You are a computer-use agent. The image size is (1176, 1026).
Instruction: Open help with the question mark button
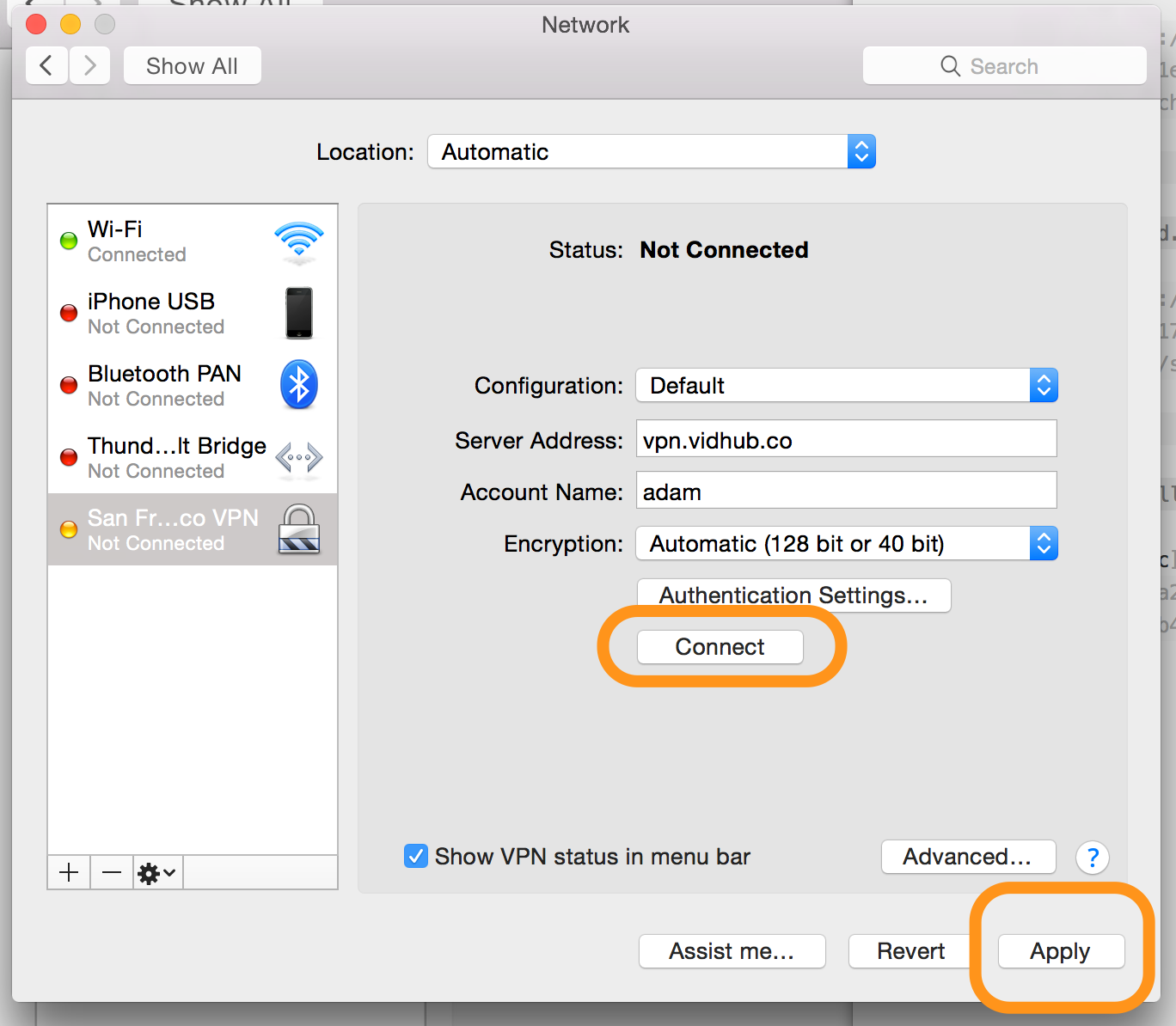[1092, 858]
